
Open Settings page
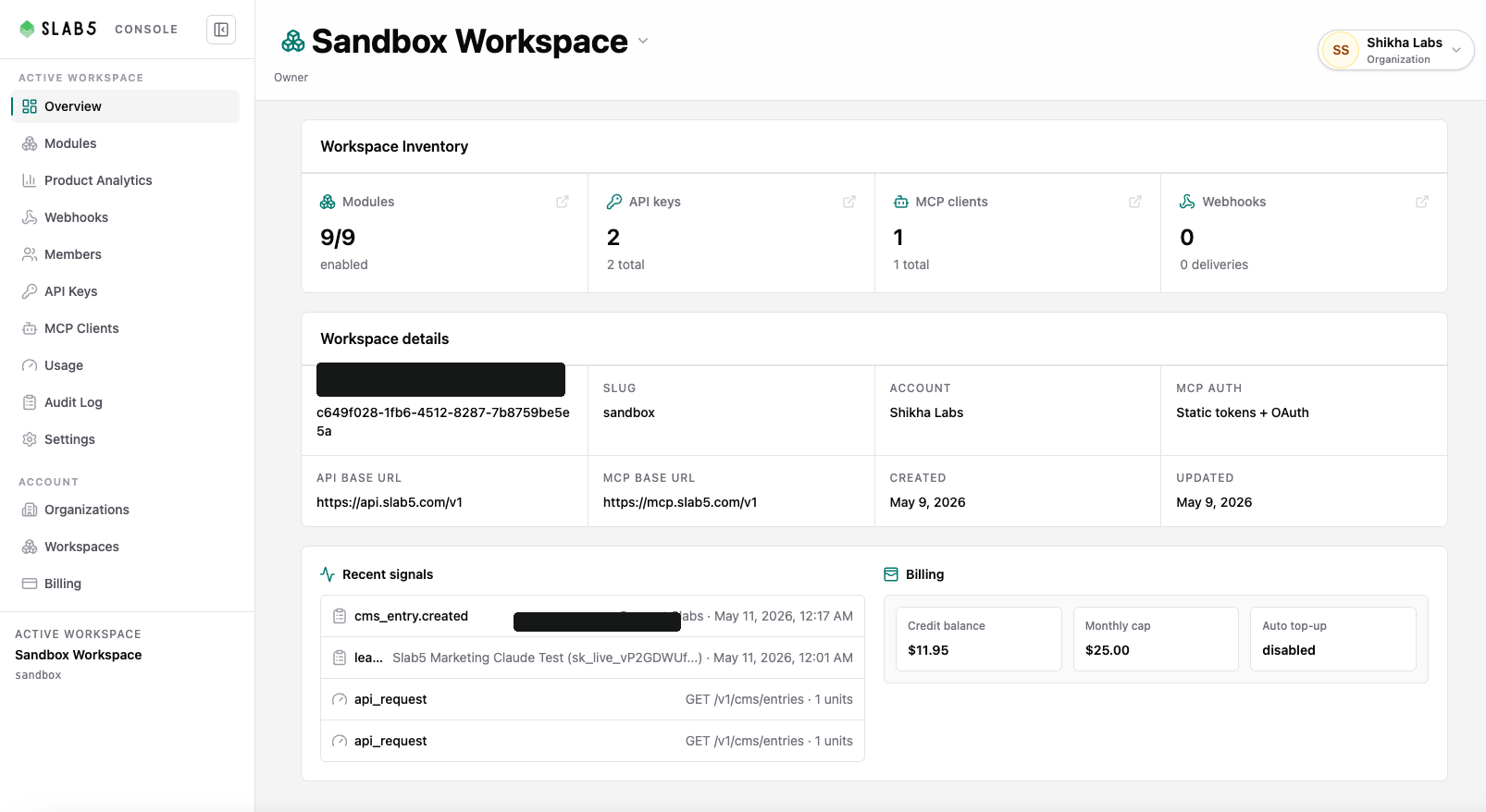125,439
